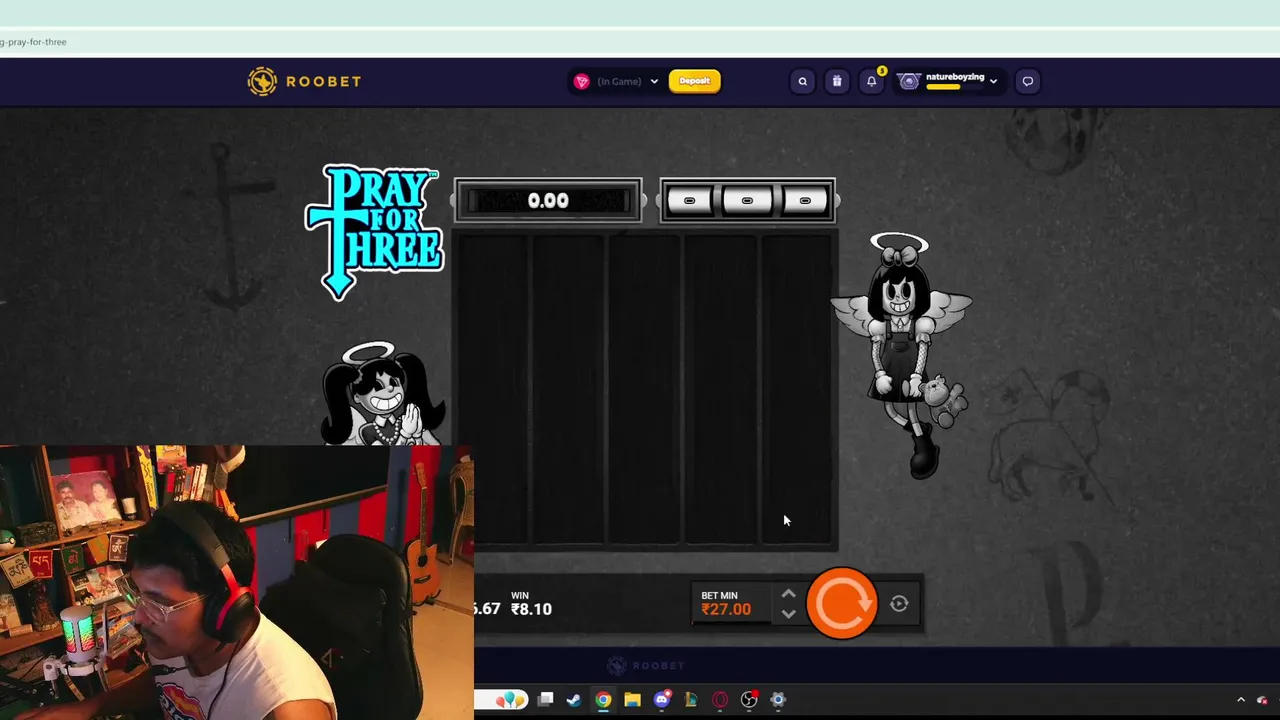This screenshot has height=720, width=1280.
Task: Decrease bet with the down arrow
Action: [x=788, y=613]
